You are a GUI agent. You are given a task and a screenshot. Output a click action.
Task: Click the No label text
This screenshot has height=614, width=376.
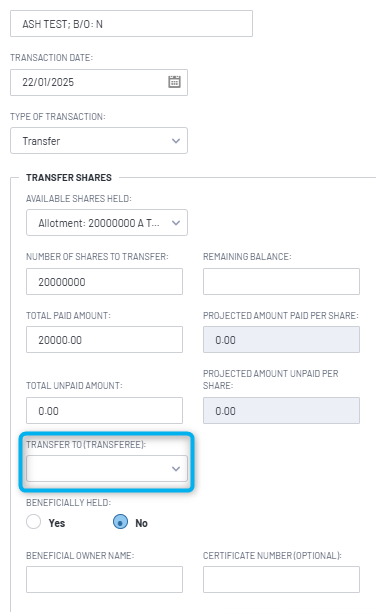pos(141,523)
